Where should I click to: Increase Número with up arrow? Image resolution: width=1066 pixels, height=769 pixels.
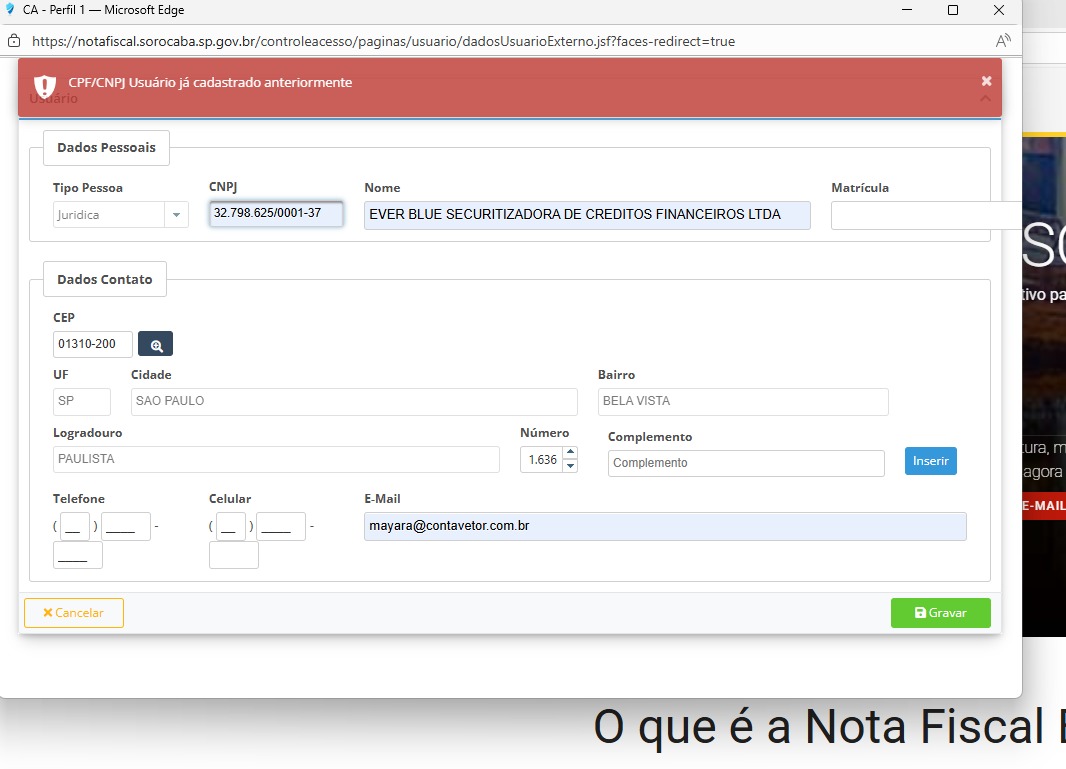pos(570,452)
